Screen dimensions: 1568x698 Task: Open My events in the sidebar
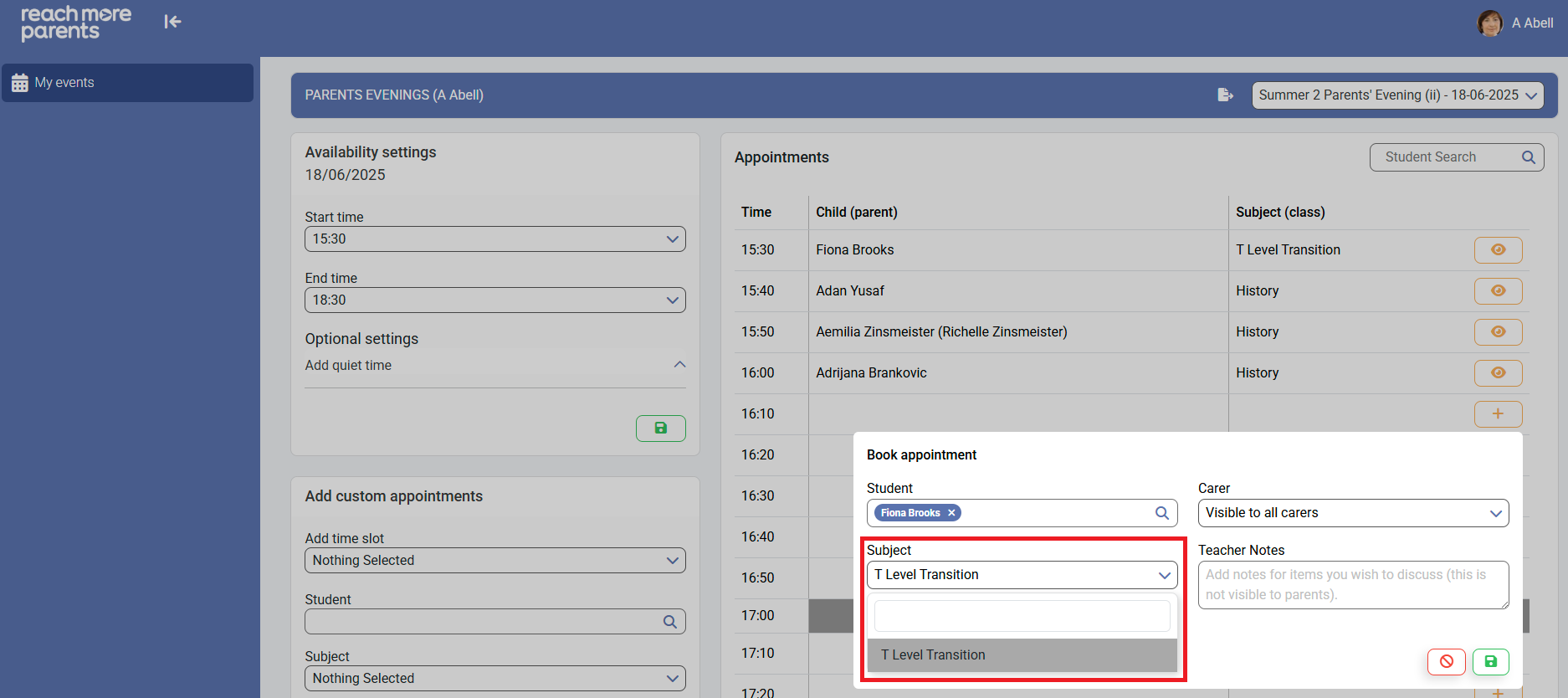(x=127, y=83)
